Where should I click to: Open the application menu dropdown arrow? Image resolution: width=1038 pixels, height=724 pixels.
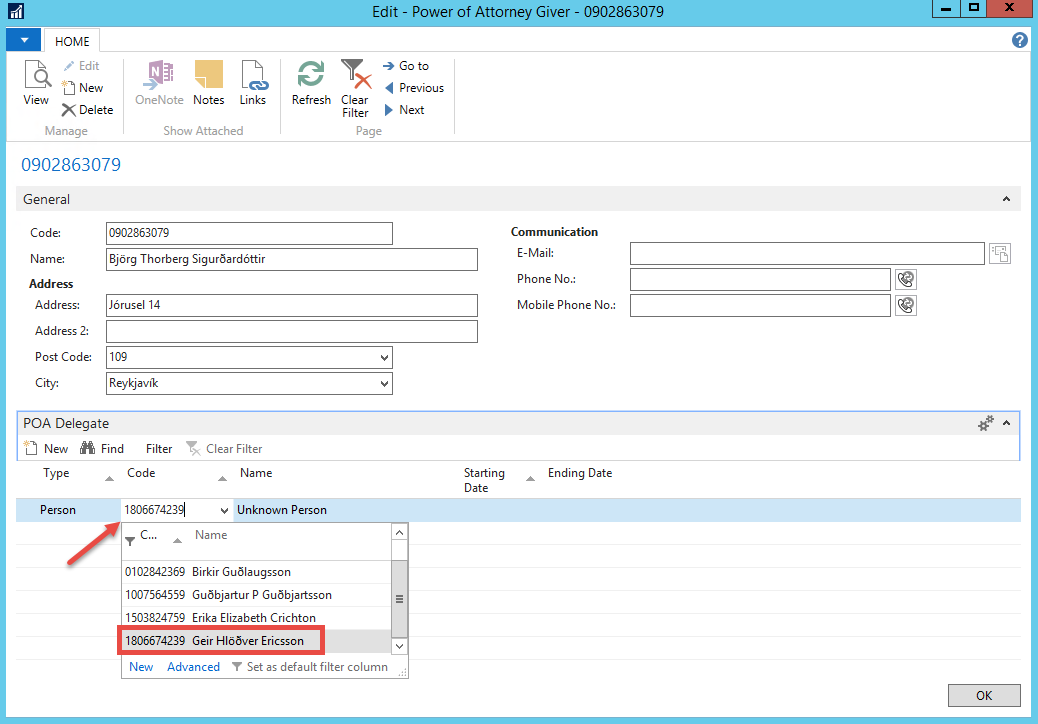click(24, 41)
